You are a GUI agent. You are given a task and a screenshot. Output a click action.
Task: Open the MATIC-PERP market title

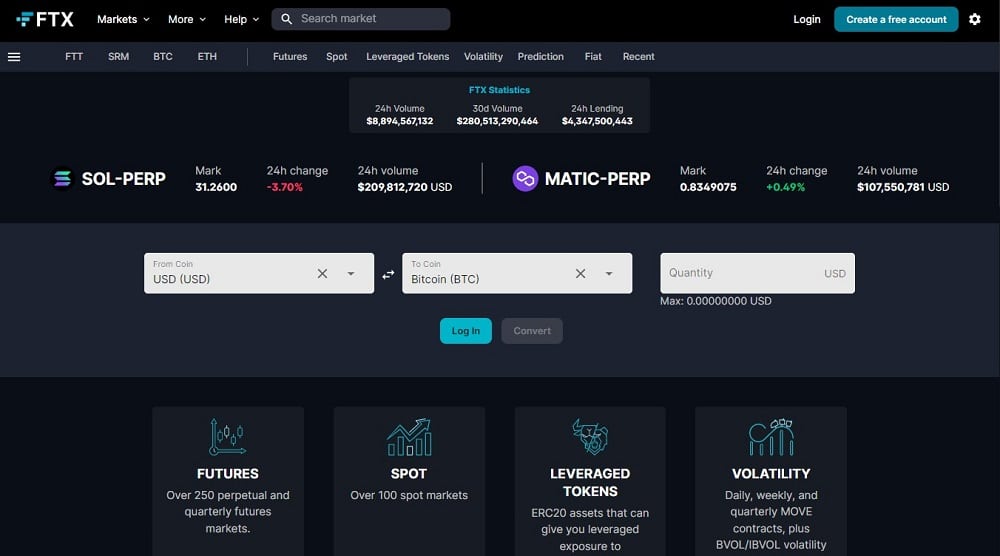[x=598, y=179]
